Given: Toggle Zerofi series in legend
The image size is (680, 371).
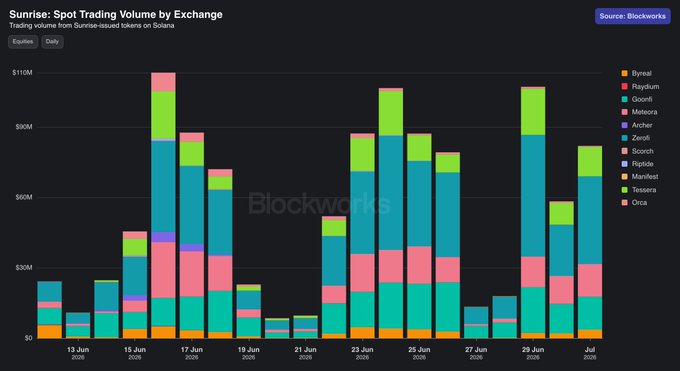Looking at the screenshot, I should (635, 138).
